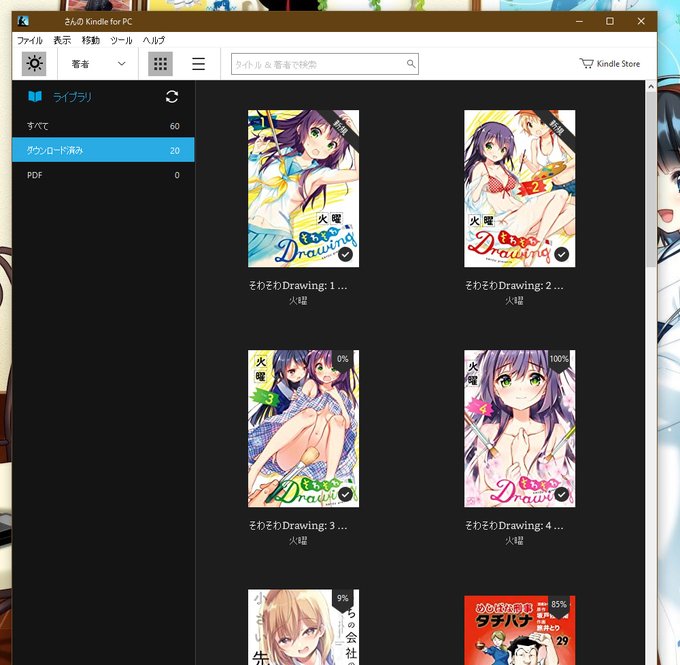Click the 新規 ribbon on volume 2

coord(558,128)
